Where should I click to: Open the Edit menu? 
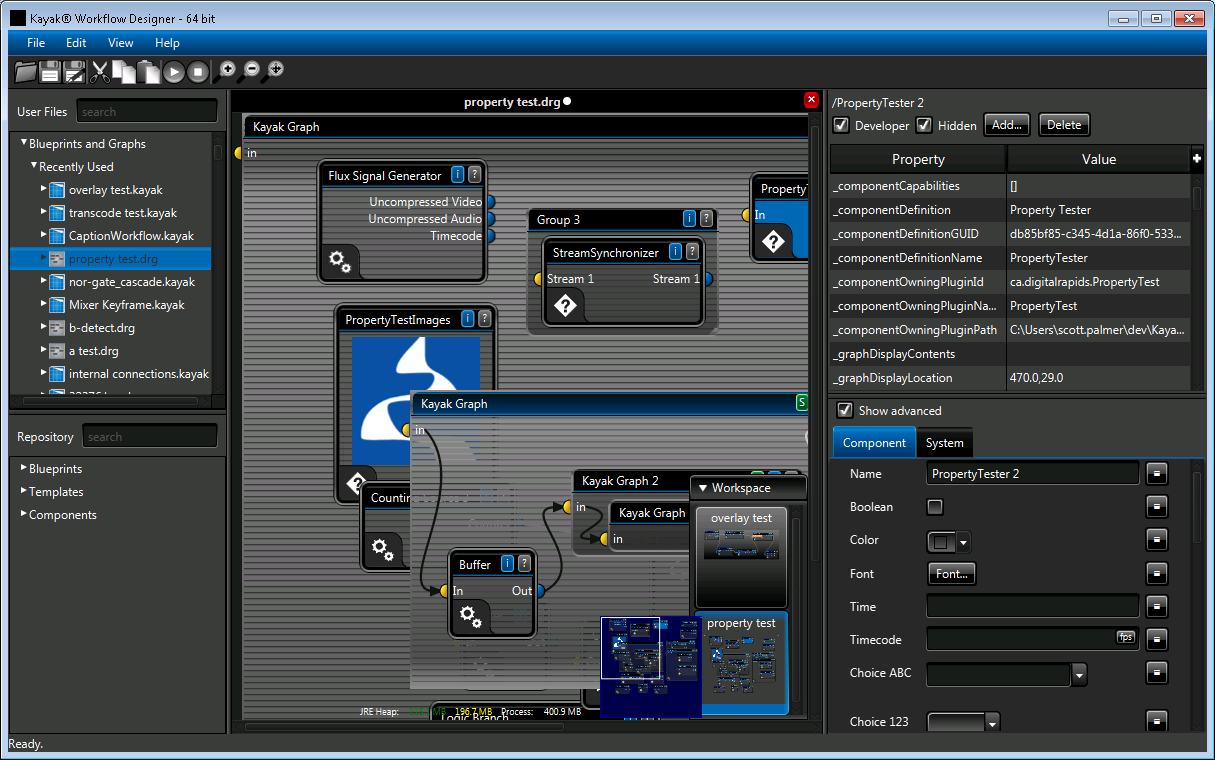(x=76, y=43)
